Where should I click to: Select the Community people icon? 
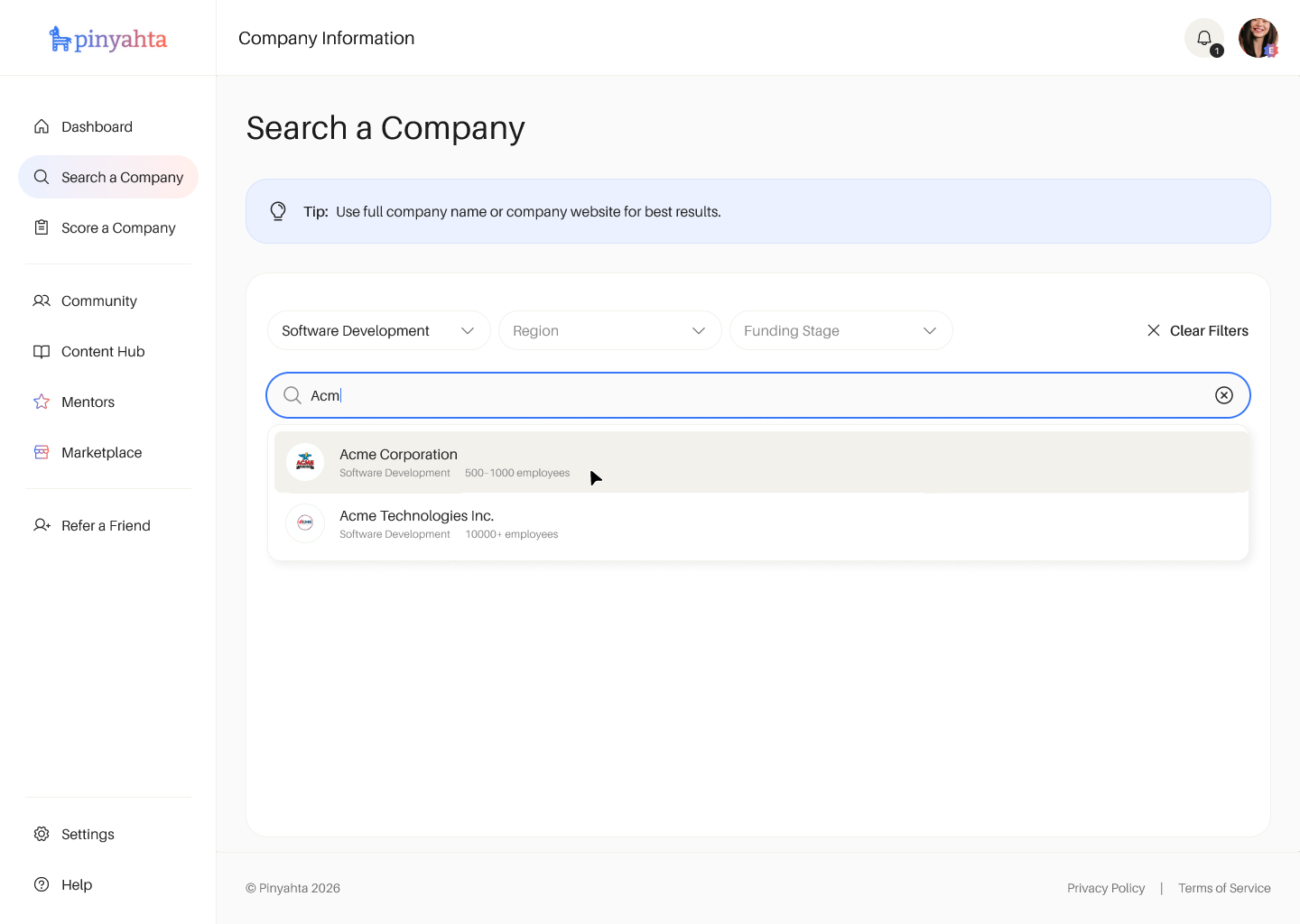pos(42,300)
